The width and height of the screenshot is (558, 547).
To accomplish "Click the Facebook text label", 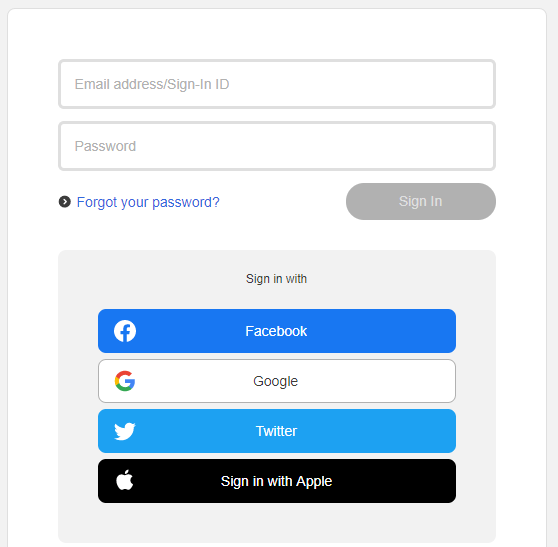I will click(x=276, y=331).
